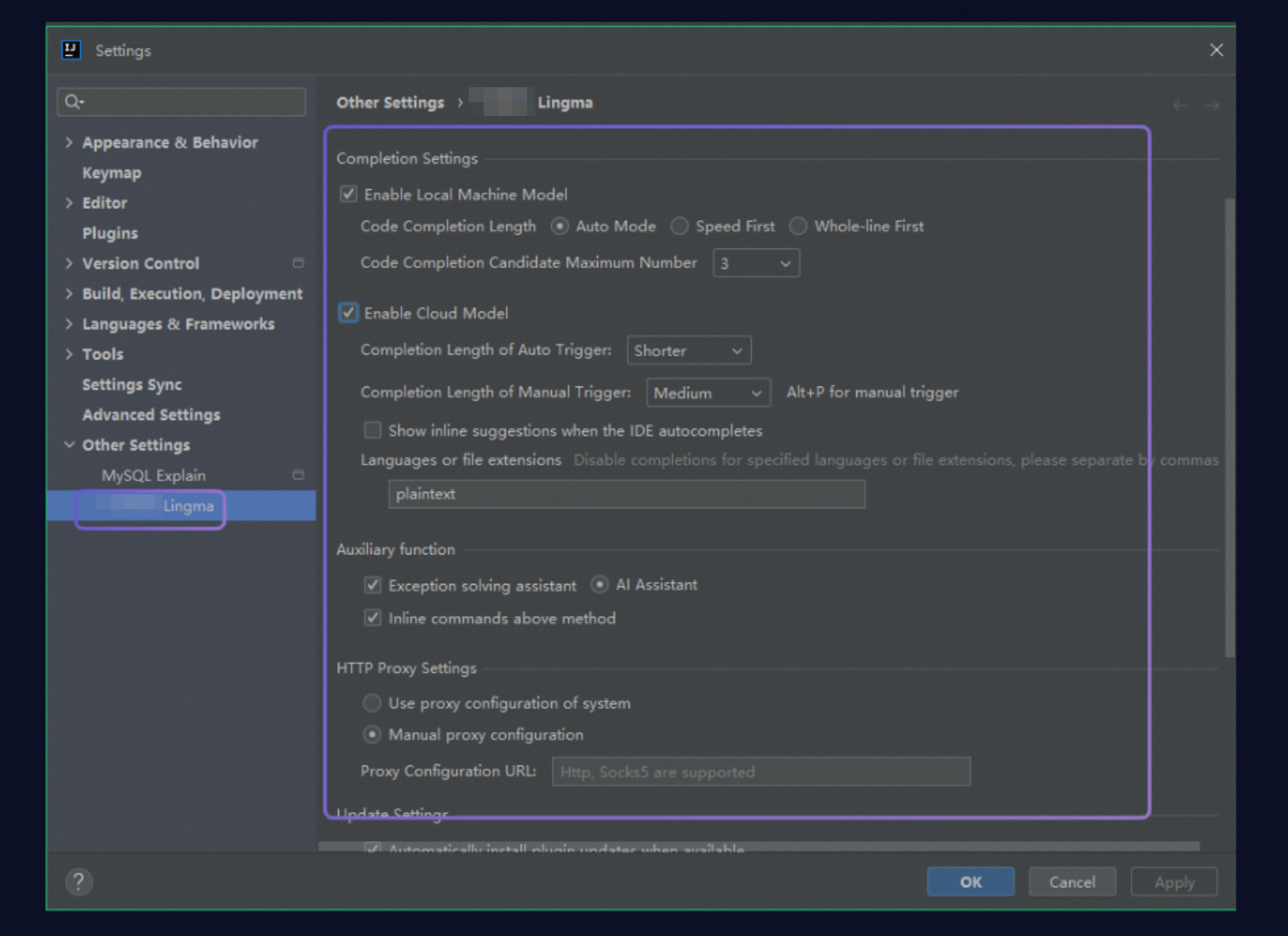Open Keymap settings page
The image size is (1288, 936).
point(112,173)
